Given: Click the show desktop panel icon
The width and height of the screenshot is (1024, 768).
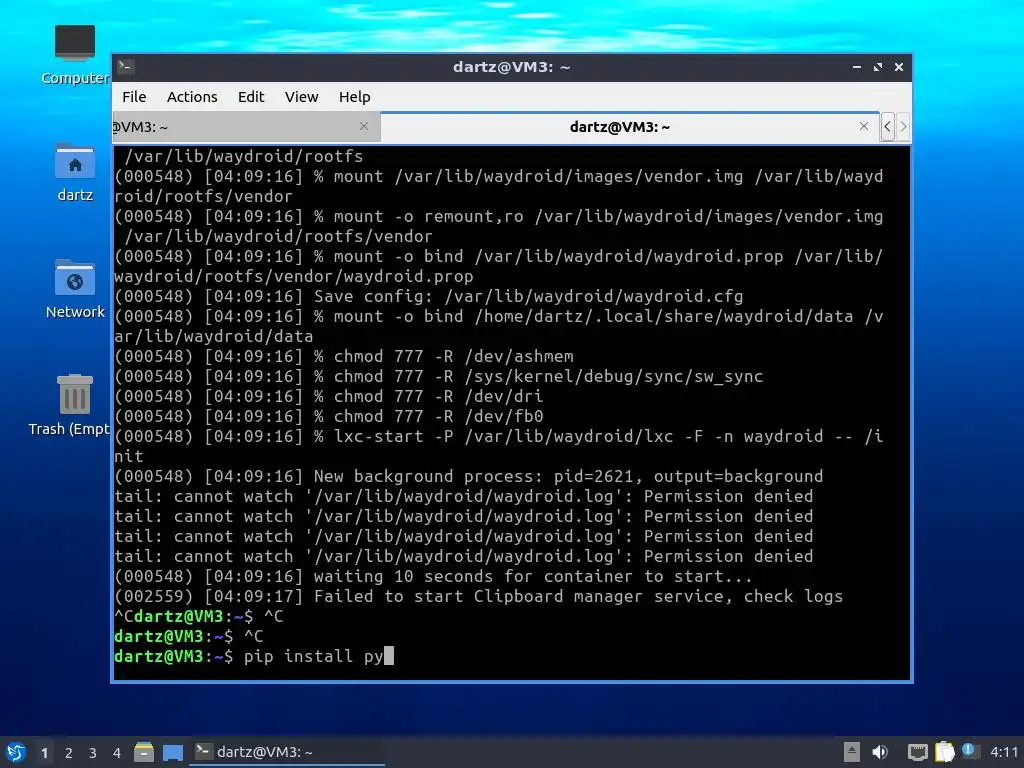Looking at the screenshot, I should coord(172,753).
